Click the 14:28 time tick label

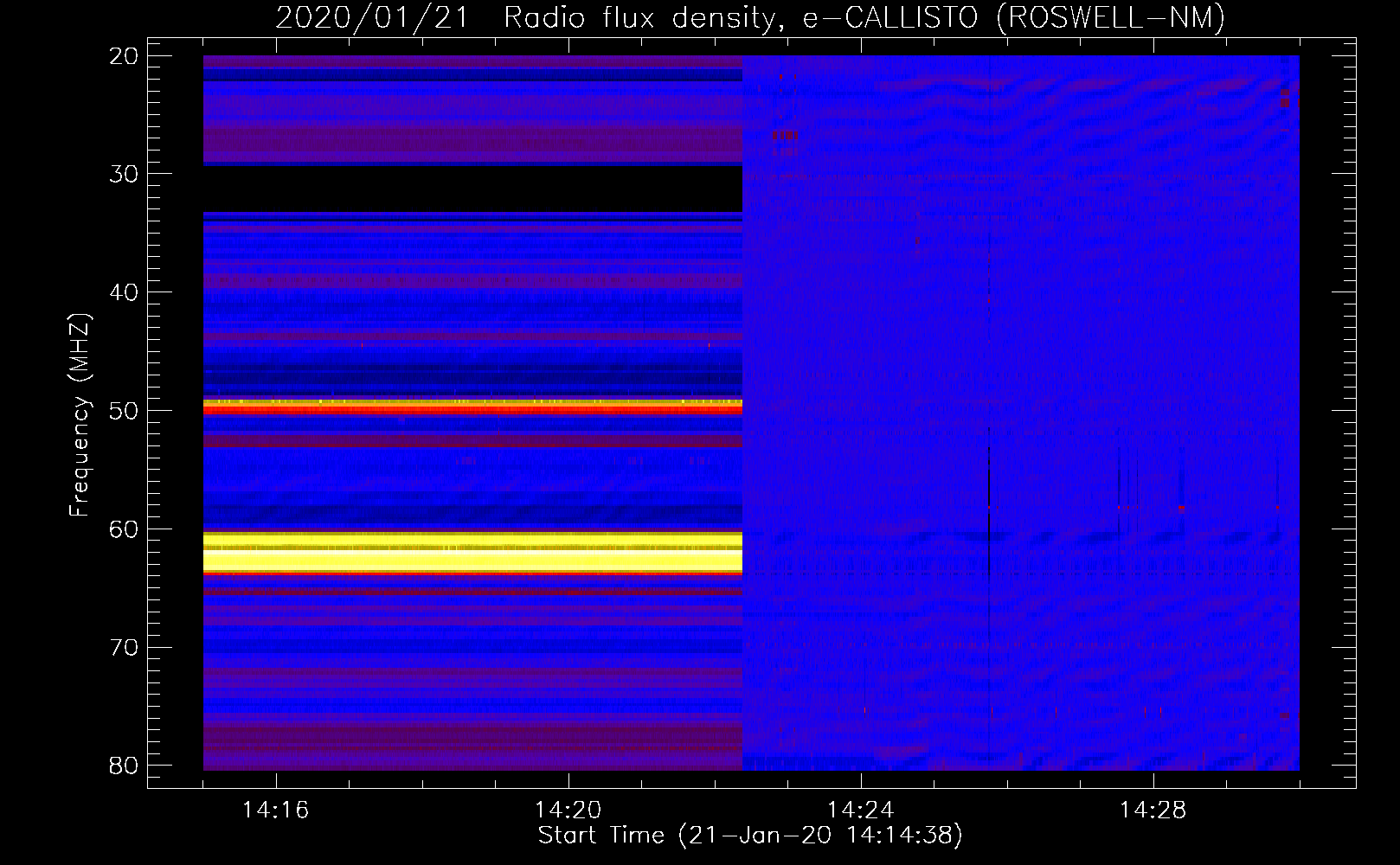1153,811
